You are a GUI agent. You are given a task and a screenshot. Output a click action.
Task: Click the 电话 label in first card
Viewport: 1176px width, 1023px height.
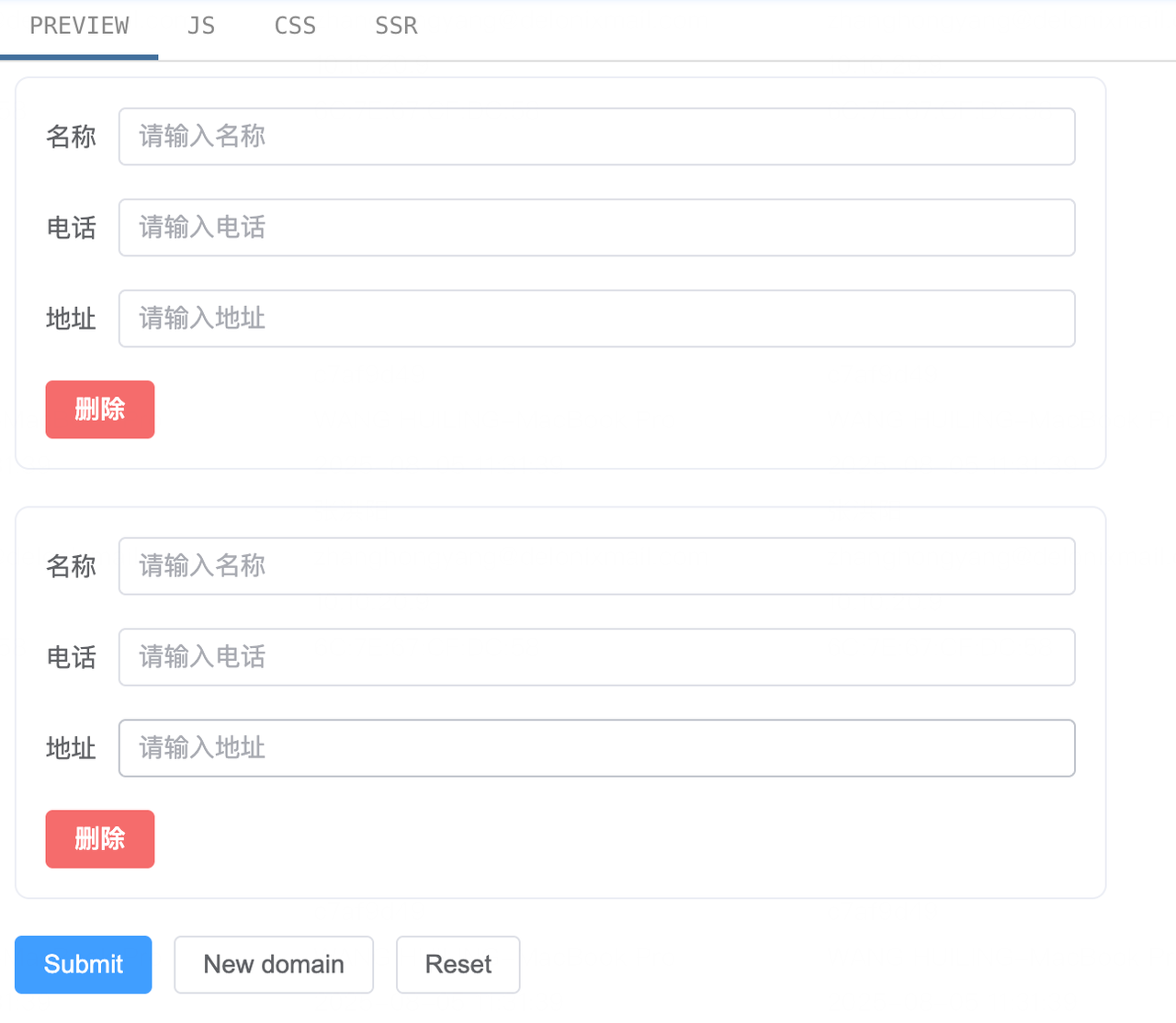point(71,228)
